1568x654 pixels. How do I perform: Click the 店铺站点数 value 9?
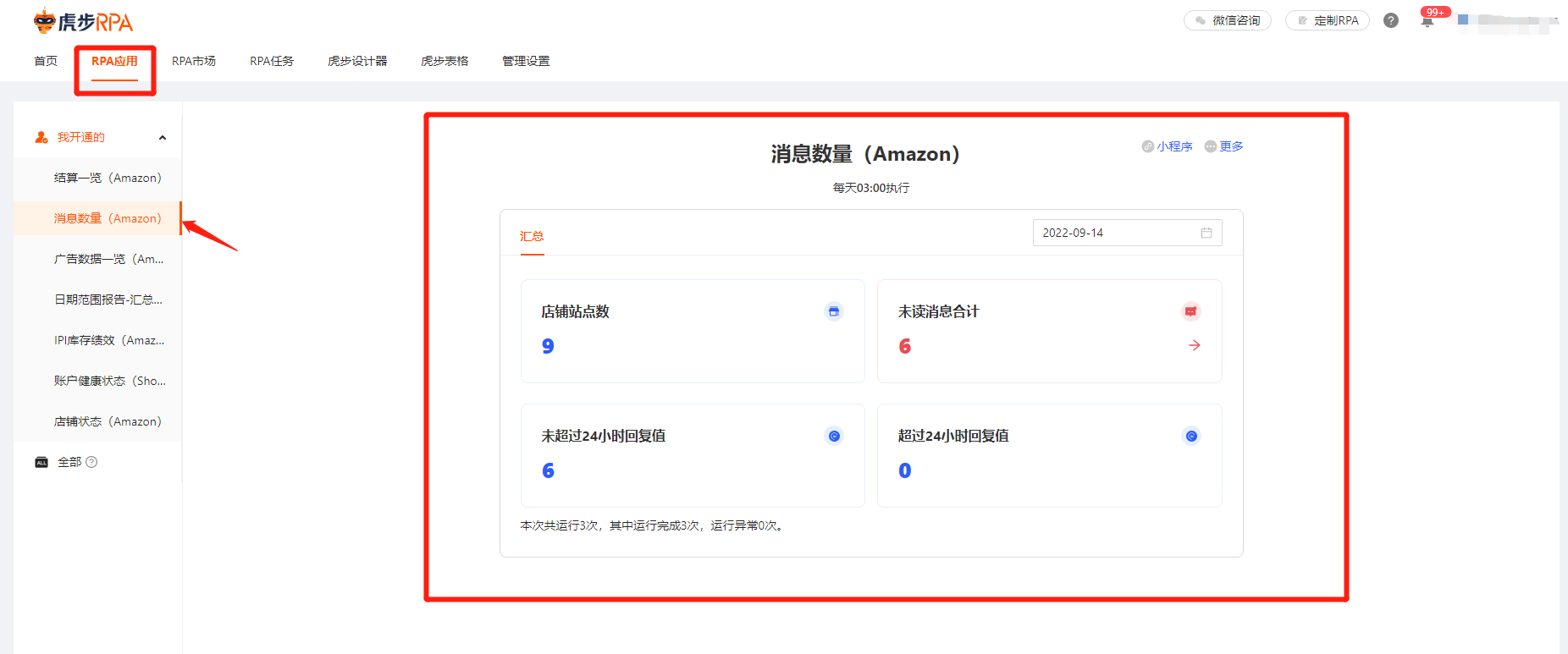(x=548, y=346)
